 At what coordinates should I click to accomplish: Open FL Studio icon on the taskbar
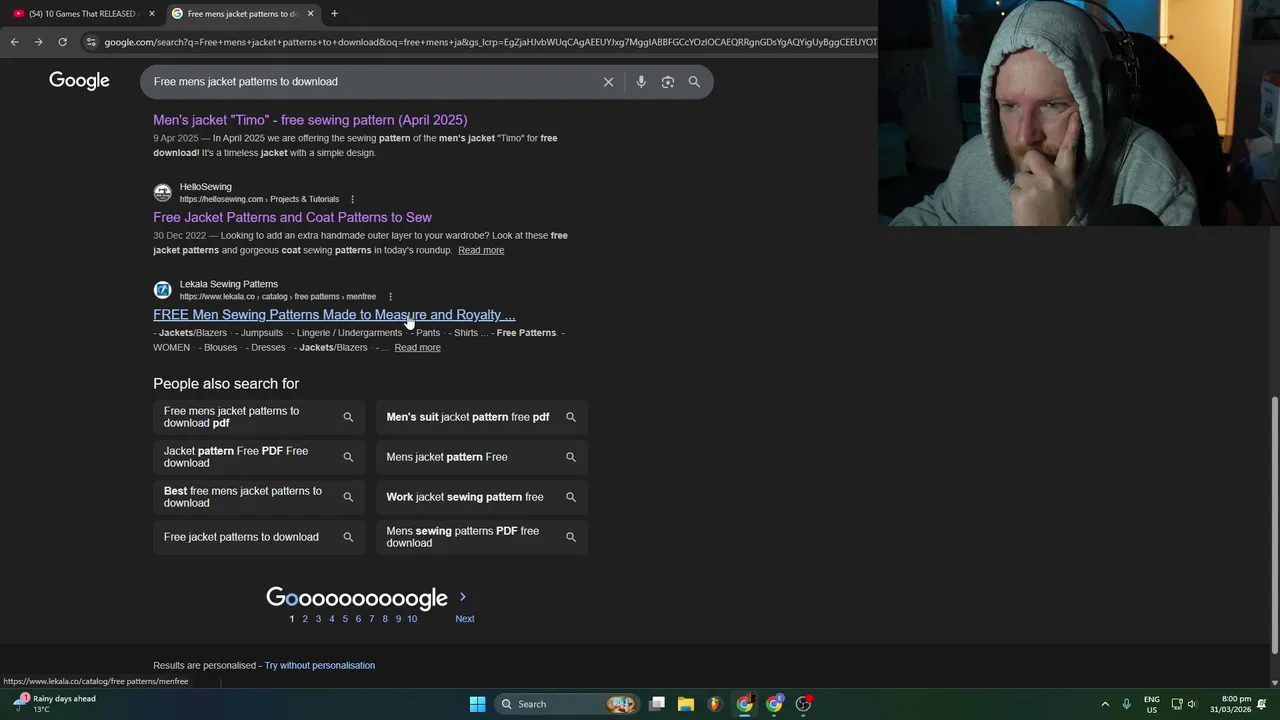pyautogui.click(x=714, y=704)
